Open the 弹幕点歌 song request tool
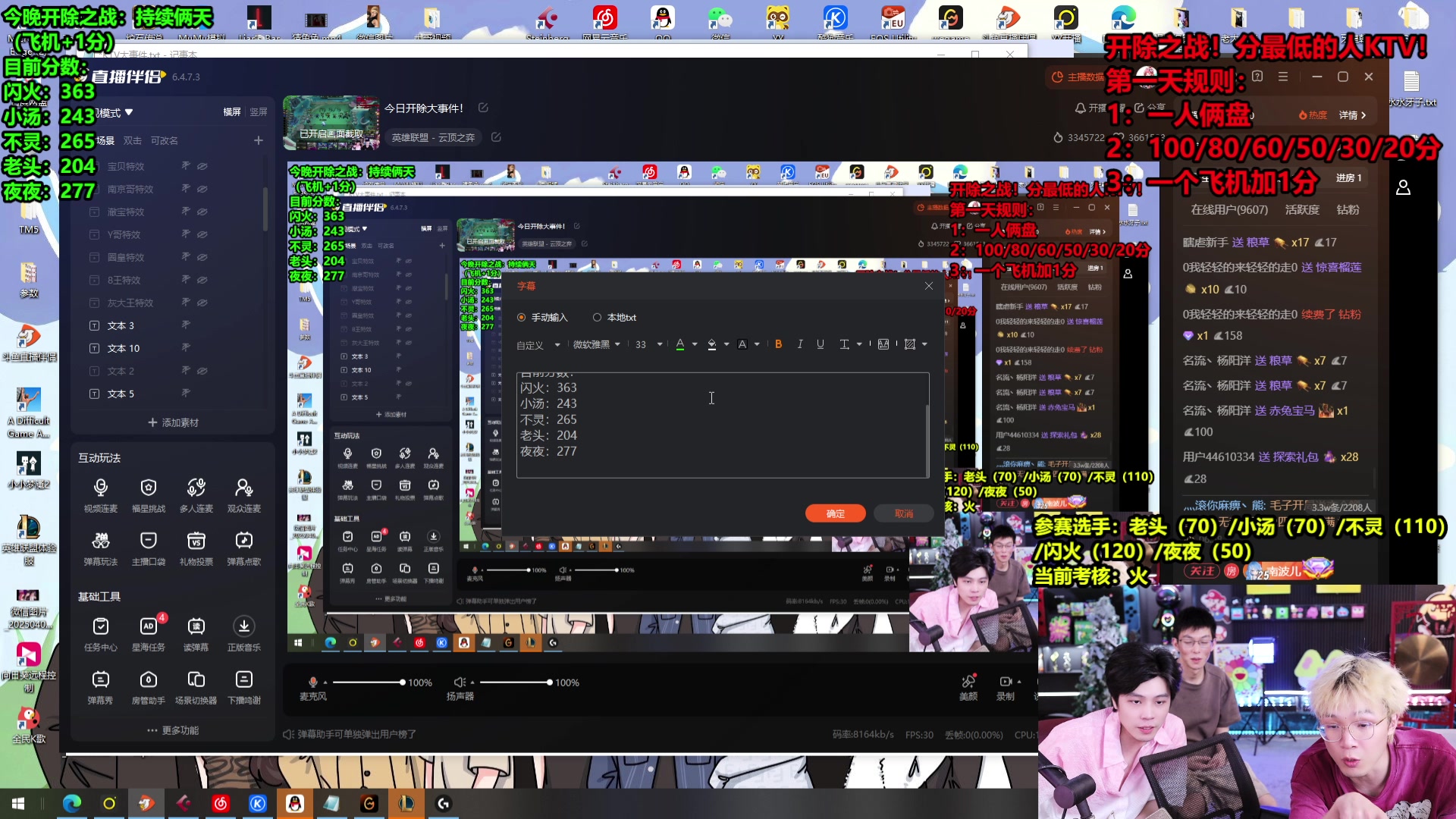Viewport: 1456px width, 819px height. click(x=243, y=548)
